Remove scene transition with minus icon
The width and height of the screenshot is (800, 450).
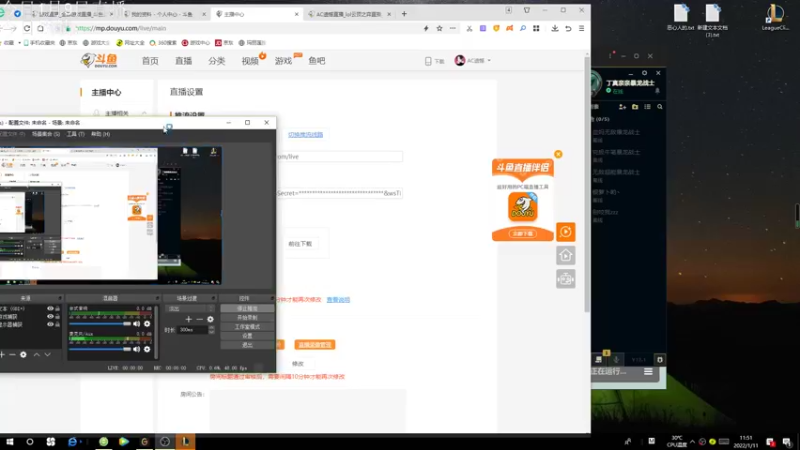(199, 319)
